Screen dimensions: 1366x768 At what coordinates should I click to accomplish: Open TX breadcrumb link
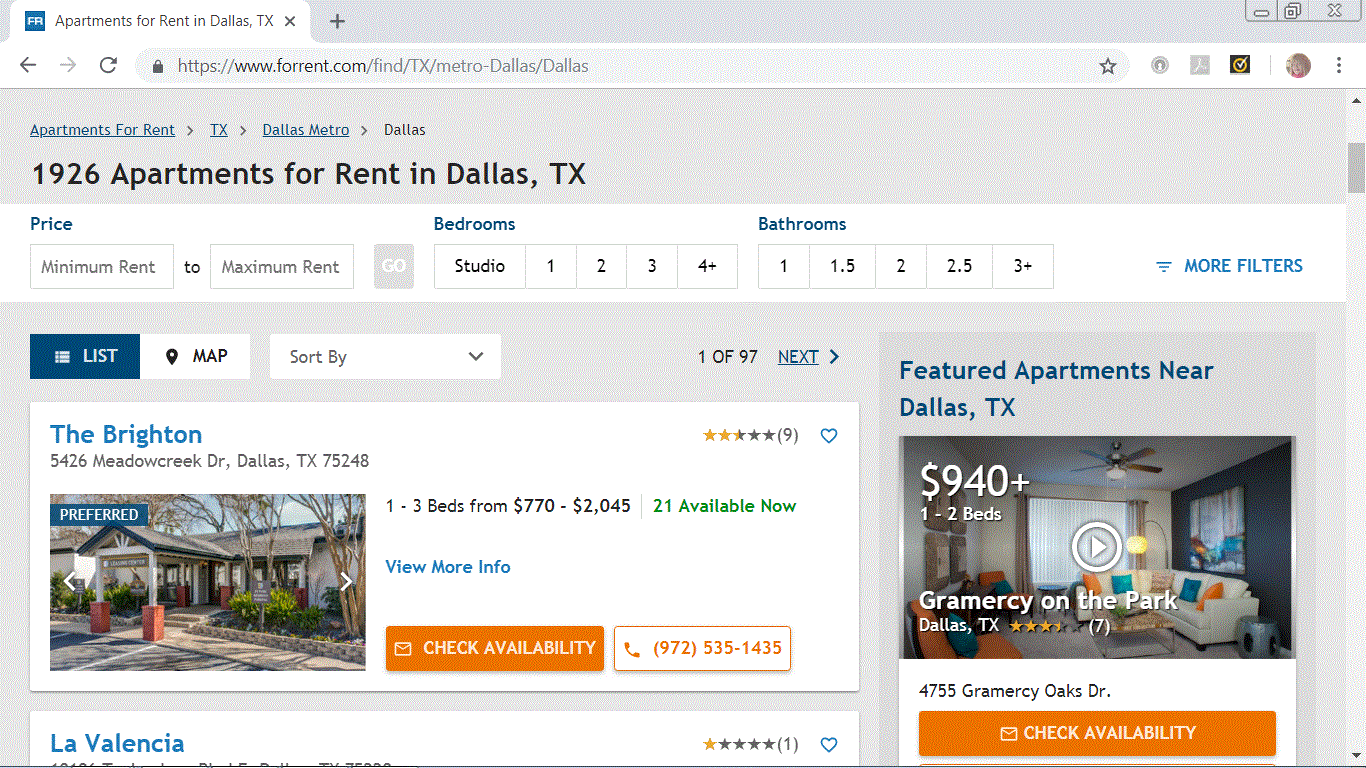tap(219, 130)
